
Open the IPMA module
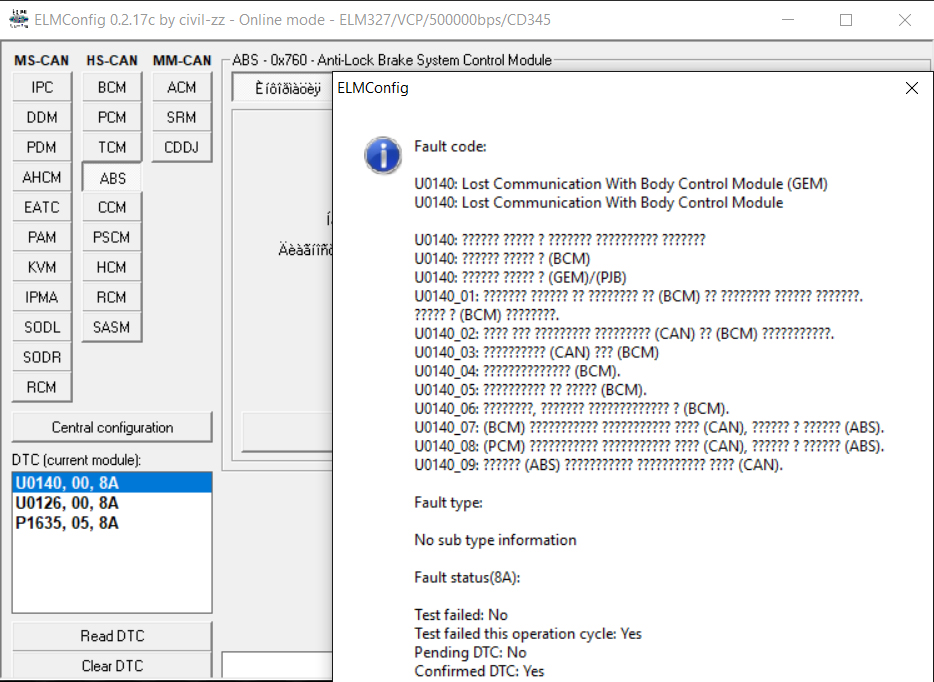(42, 297)
